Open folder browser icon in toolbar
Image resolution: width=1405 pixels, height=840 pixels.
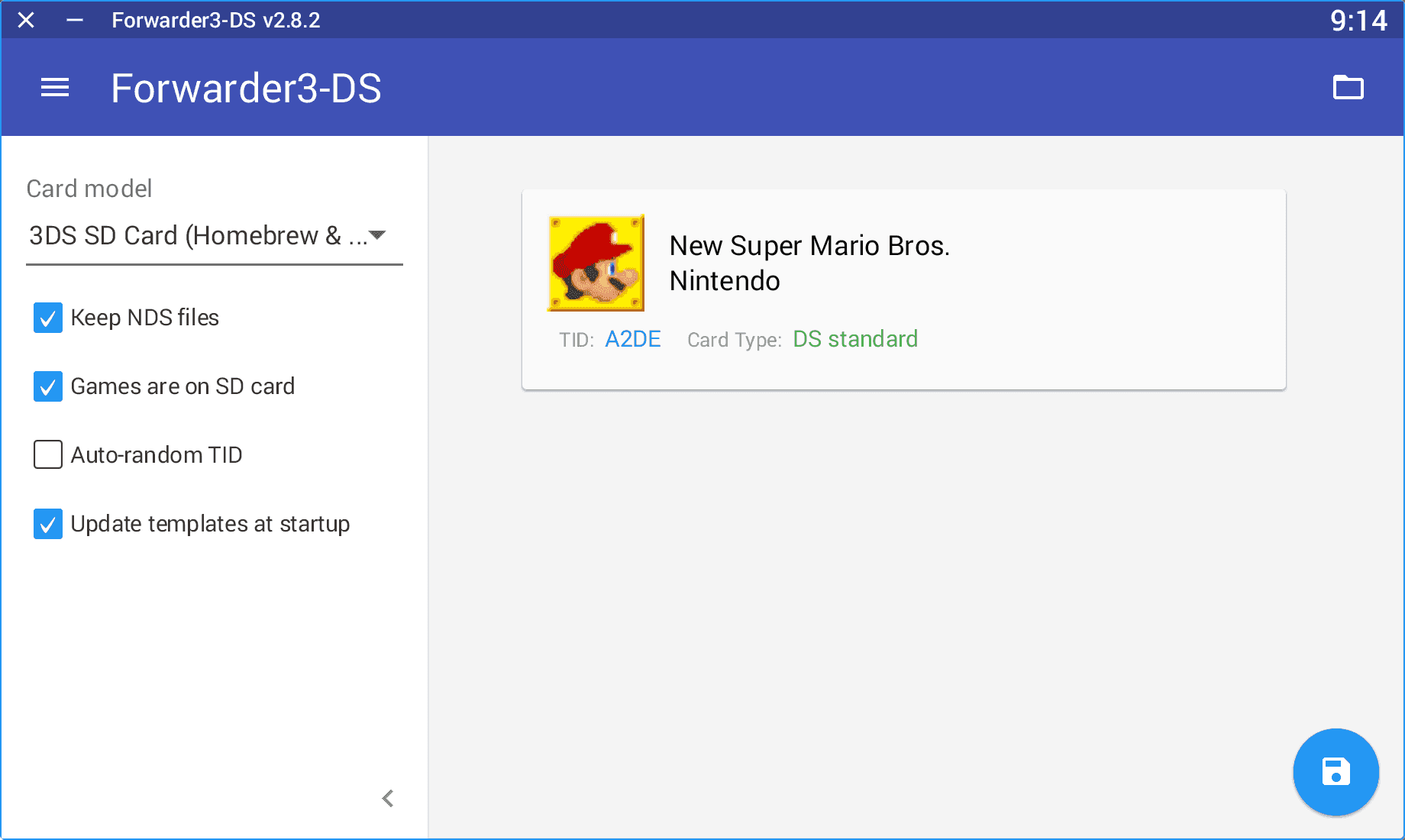[1348, 88]
